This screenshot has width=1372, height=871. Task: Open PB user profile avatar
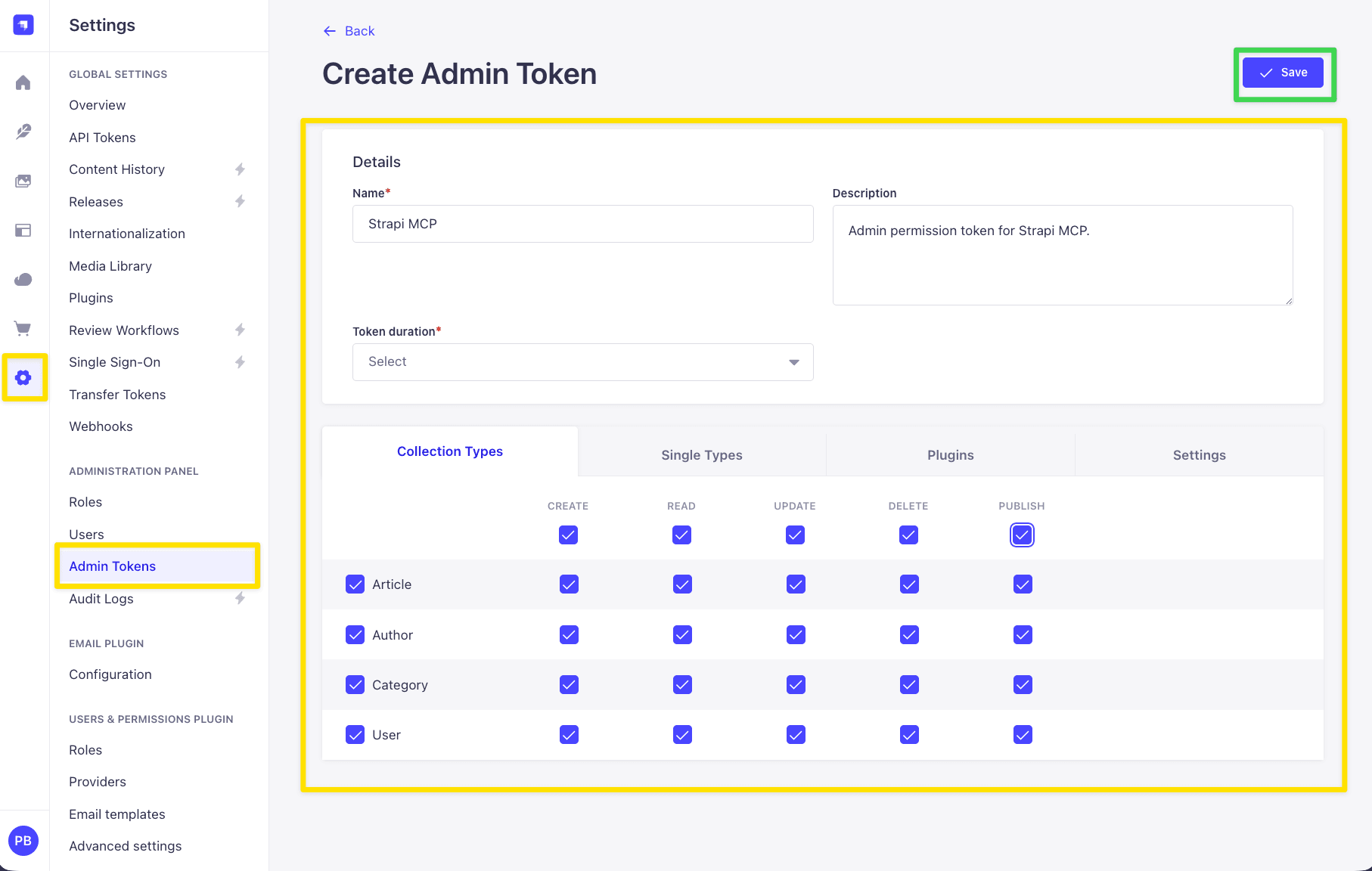[x=23, y=841]
